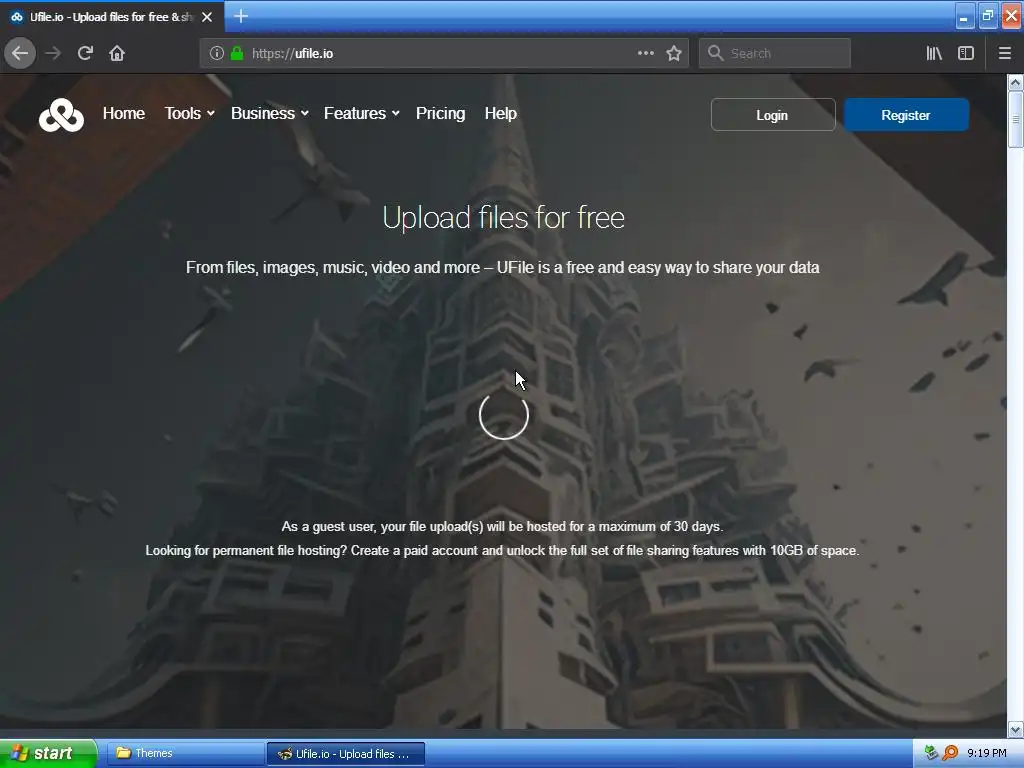Toggle the sidebar view icon
The width and height of the screenshot is (1024, 768).
click(x=966, y=53)
